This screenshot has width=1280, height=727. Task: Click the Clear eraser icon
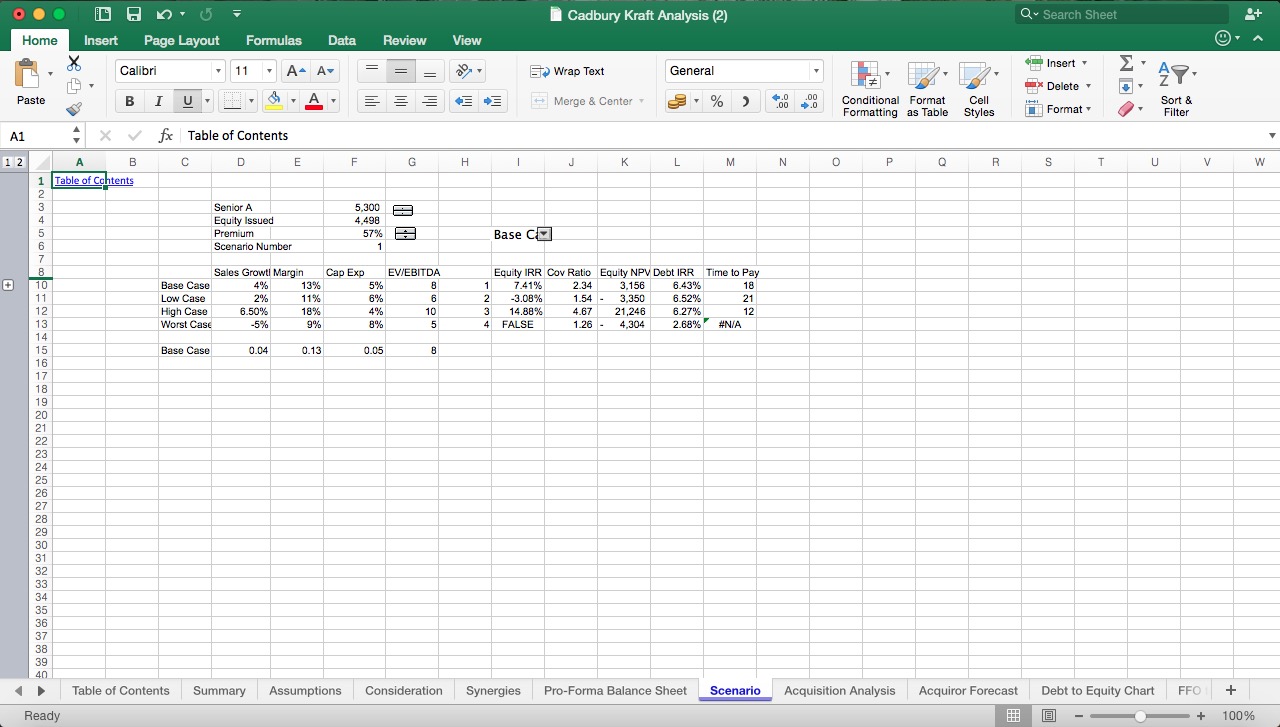point(1126,109)
